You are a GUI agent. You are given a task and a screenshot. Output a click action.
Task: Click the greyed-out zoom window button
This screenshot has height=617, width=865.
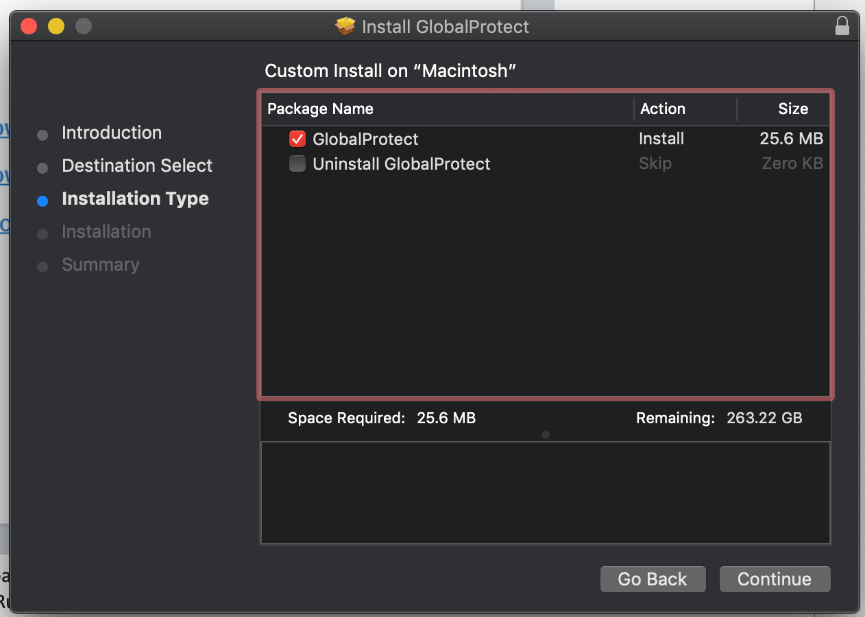pos(83,26)
